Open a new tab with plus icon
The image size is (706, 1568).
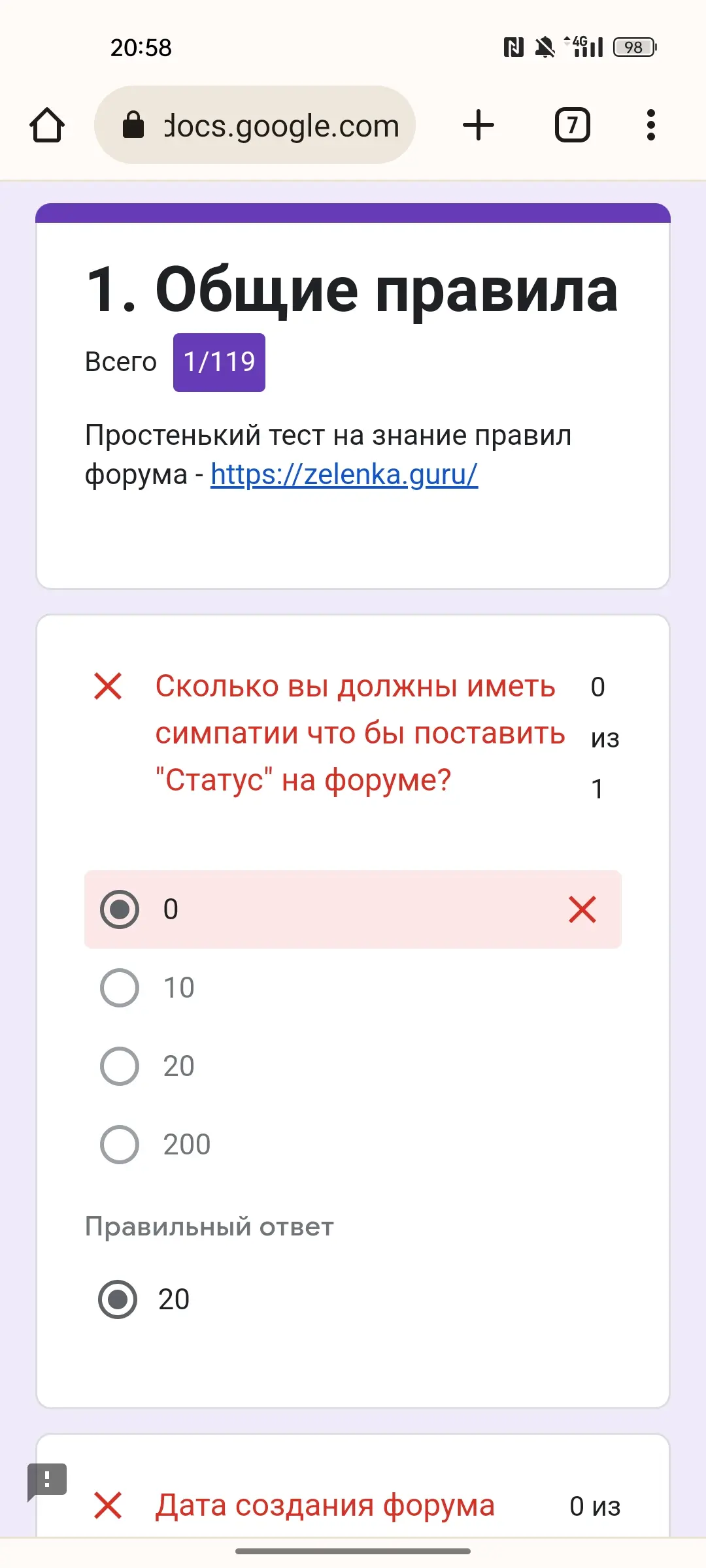point(479,125)
